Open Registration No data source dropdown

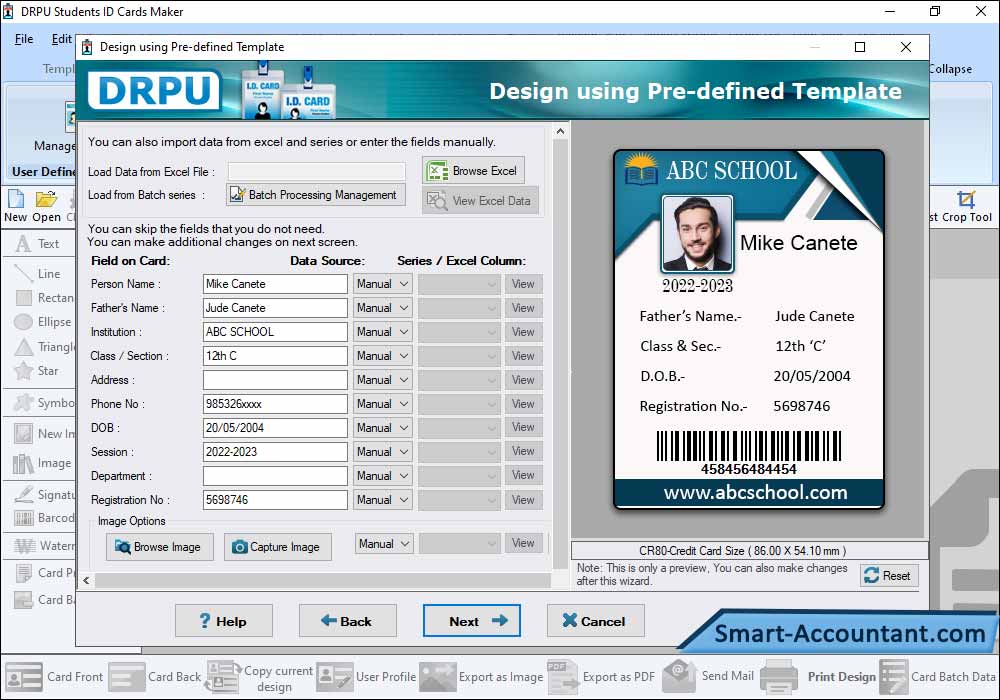point(383,500)
